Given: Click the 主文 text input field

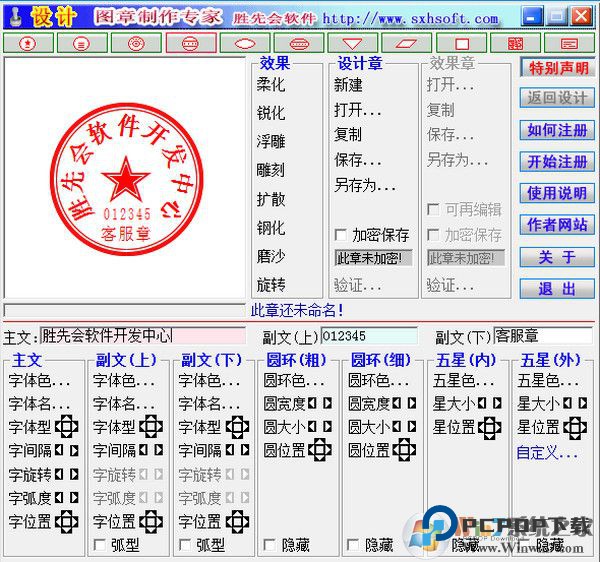Looking at the screenshot, I should pos(143,336).
